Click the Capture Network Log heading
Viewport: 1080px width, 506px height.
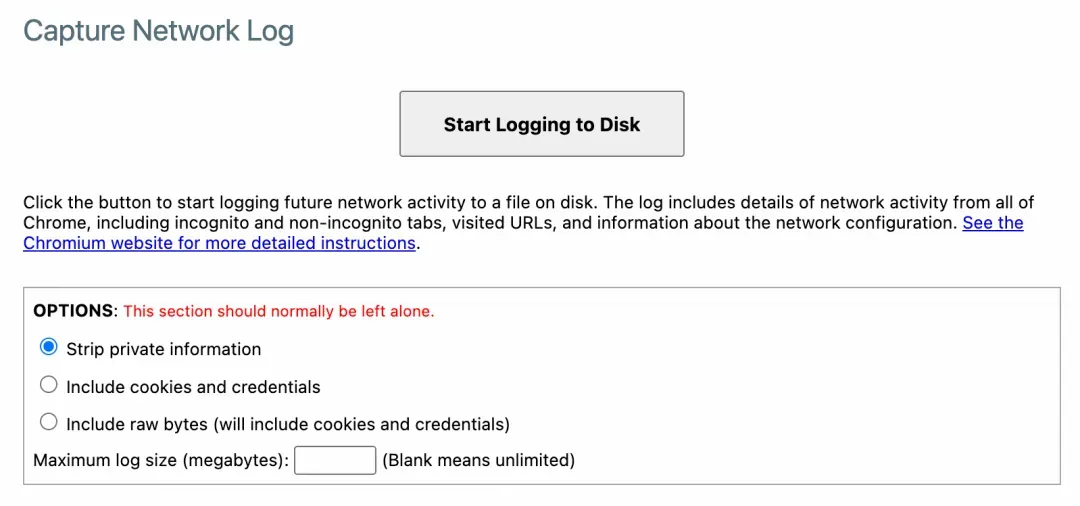[158, 31]
